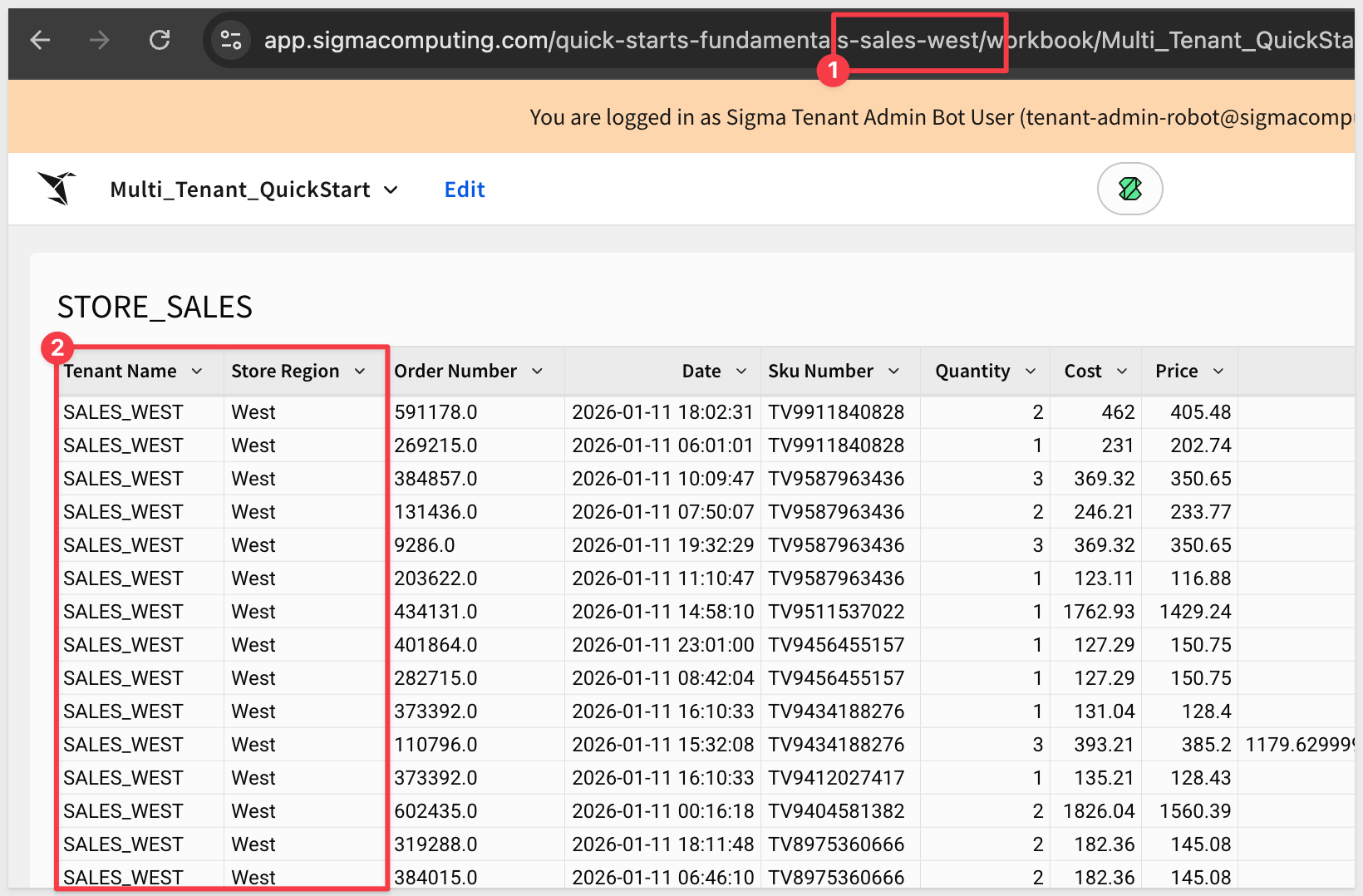Click the browser back arrow
Screen dimensions: 1363x896
click(x=40, y=40)
